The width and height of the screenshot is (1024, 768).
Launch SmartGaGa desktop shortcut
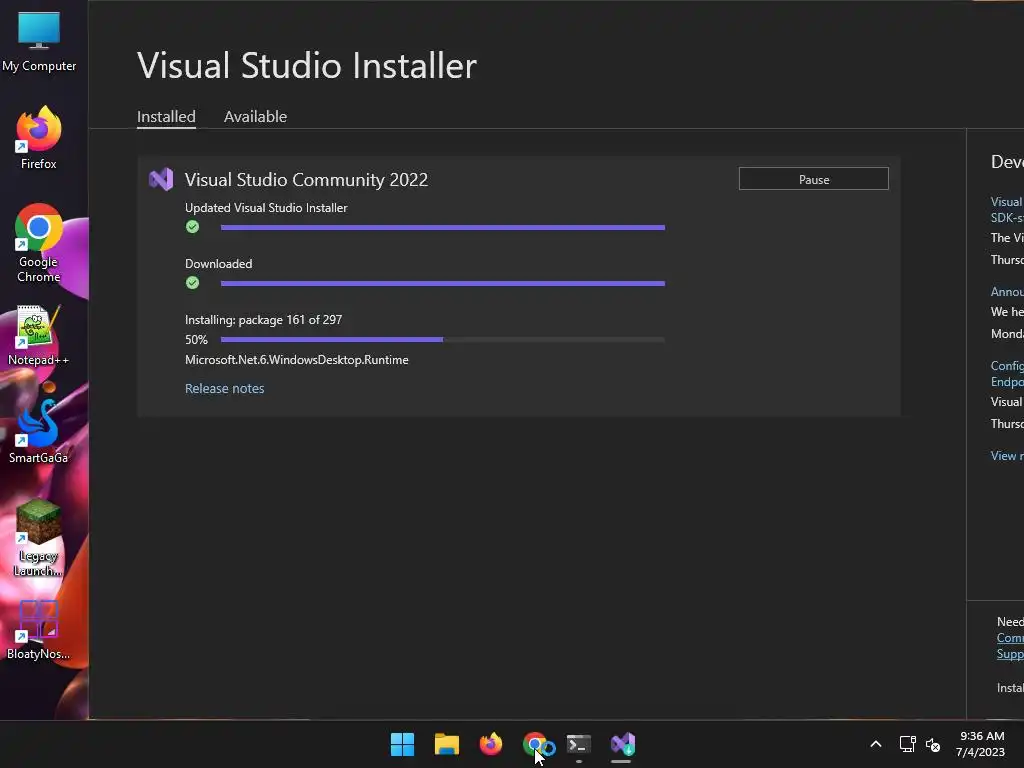tap(38, 432)
